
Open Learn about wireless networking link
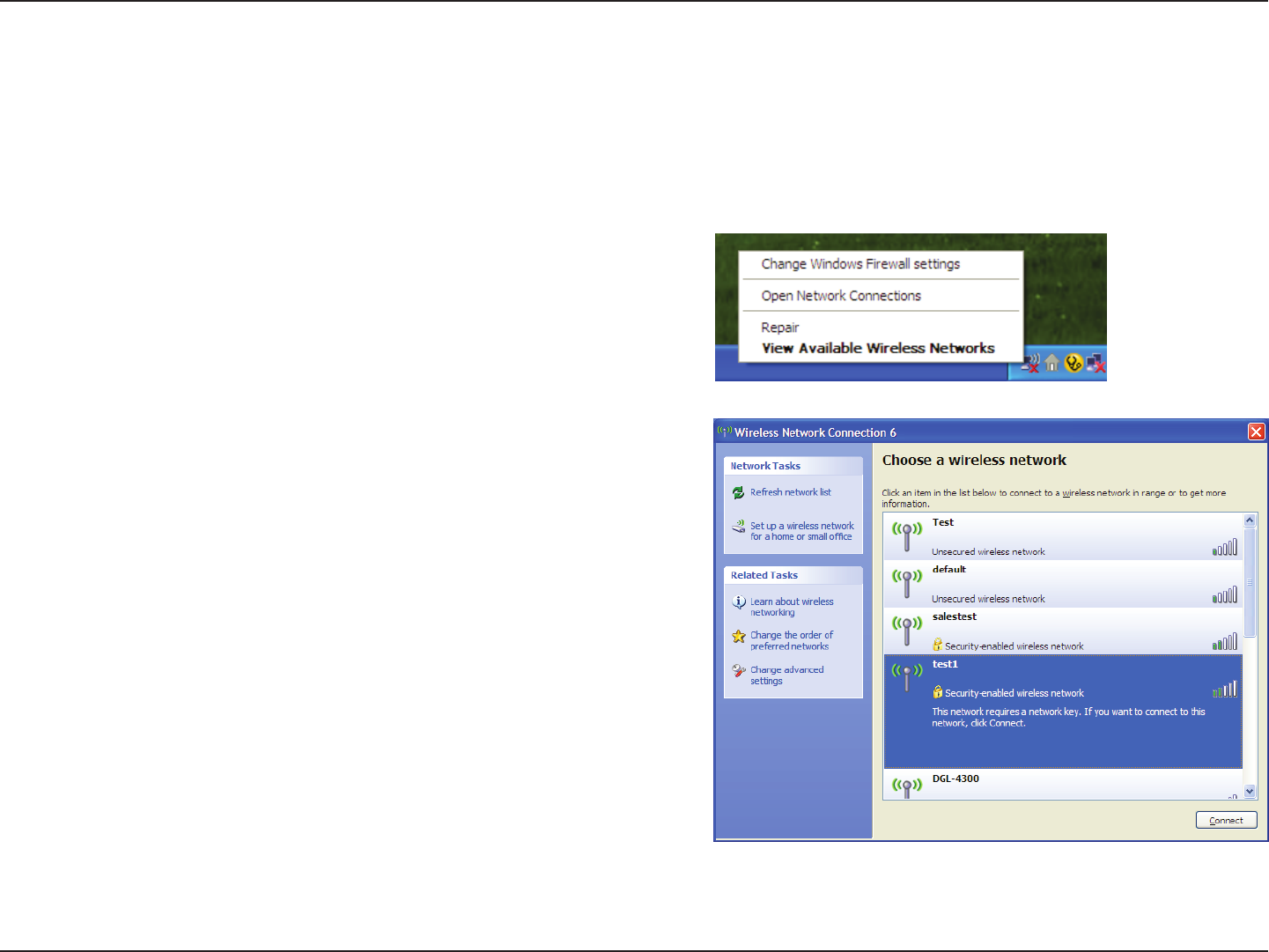click(x=792, y=607)
